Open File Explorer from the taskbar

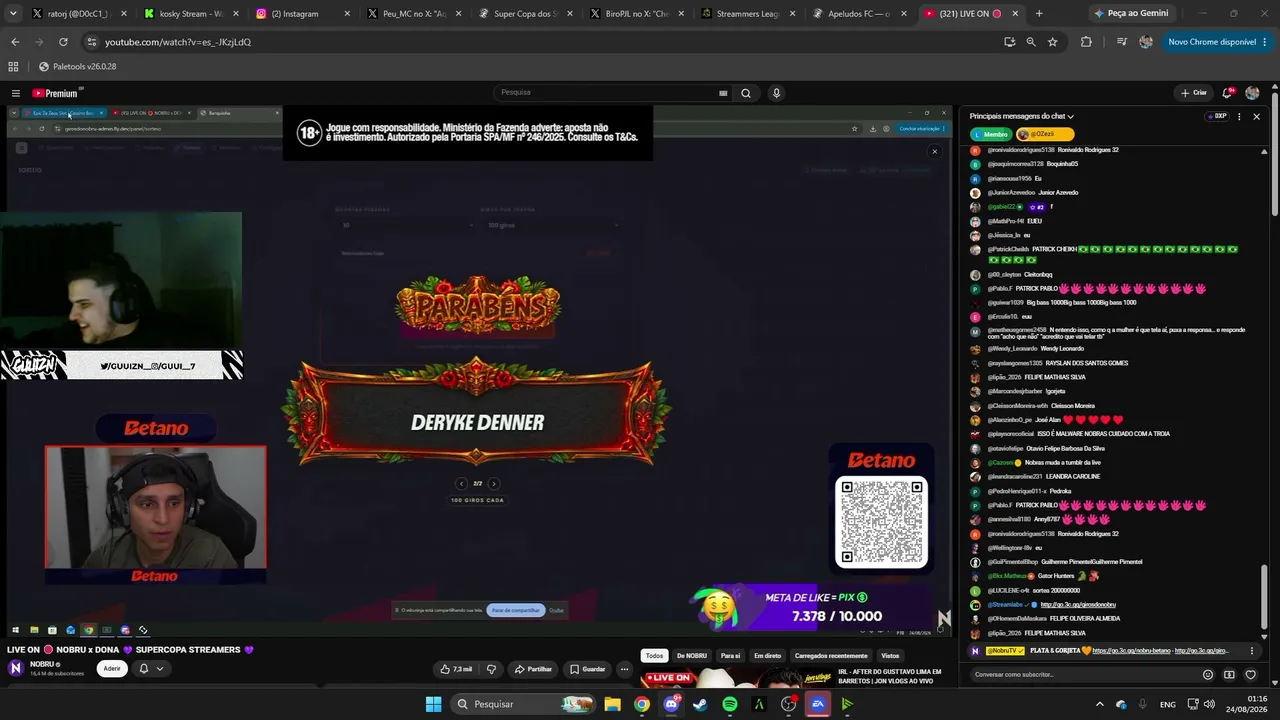coord(612,704)
